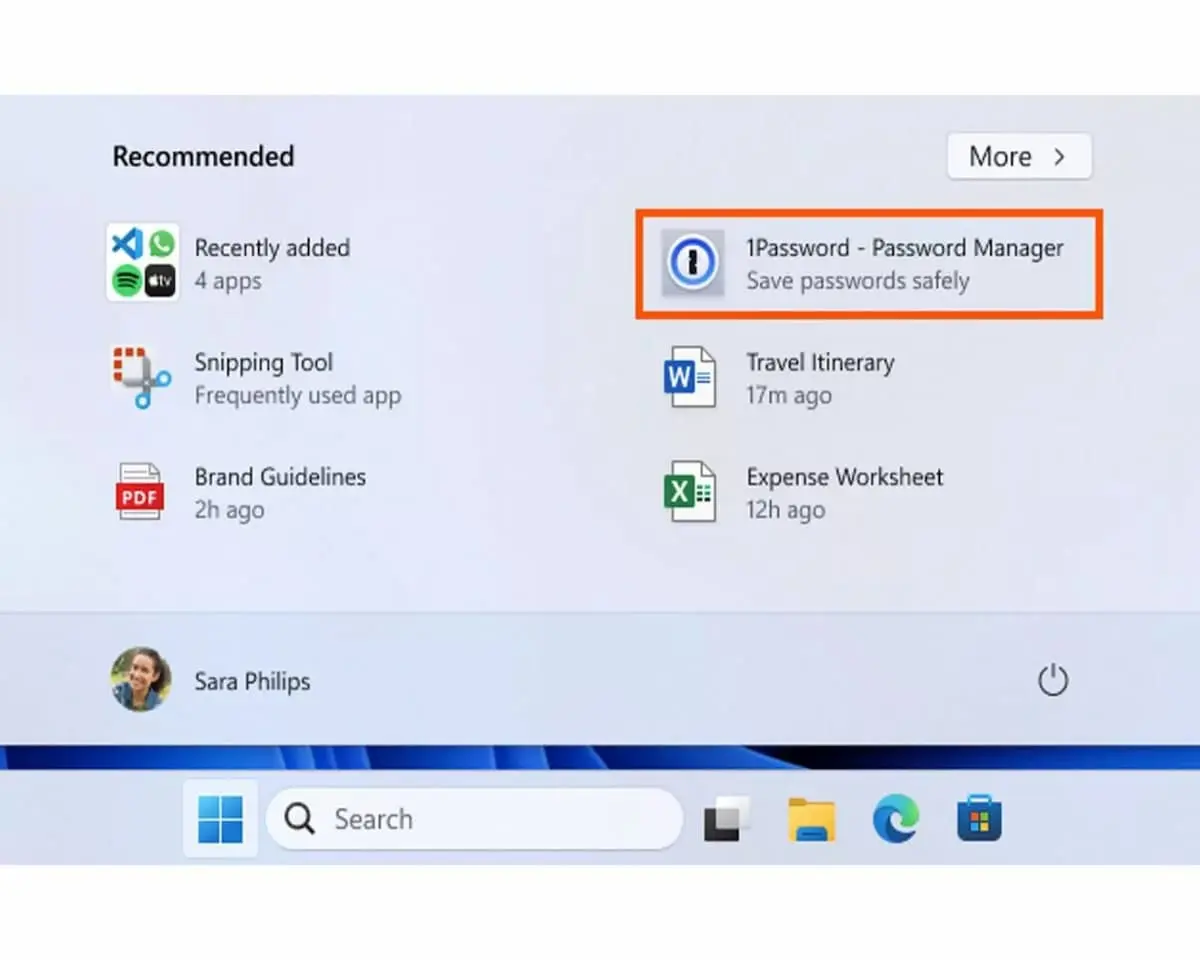Screen dimensions: 1200x960
Task: Open the "Travel Itinerary" title text
Action: pos(820,363)
